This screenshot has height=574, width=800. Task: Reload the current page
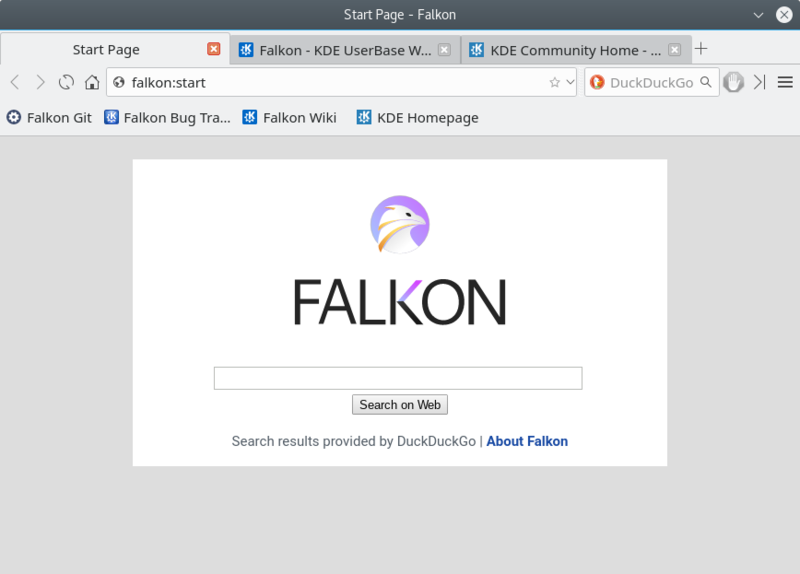tap(66, 82)
